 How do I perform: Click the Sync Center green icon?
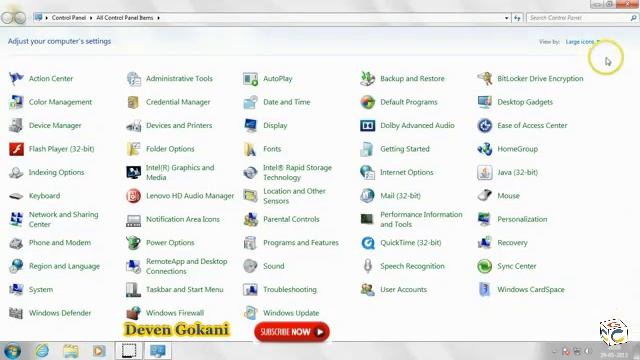pyautogui.click(x=484, y=266)
